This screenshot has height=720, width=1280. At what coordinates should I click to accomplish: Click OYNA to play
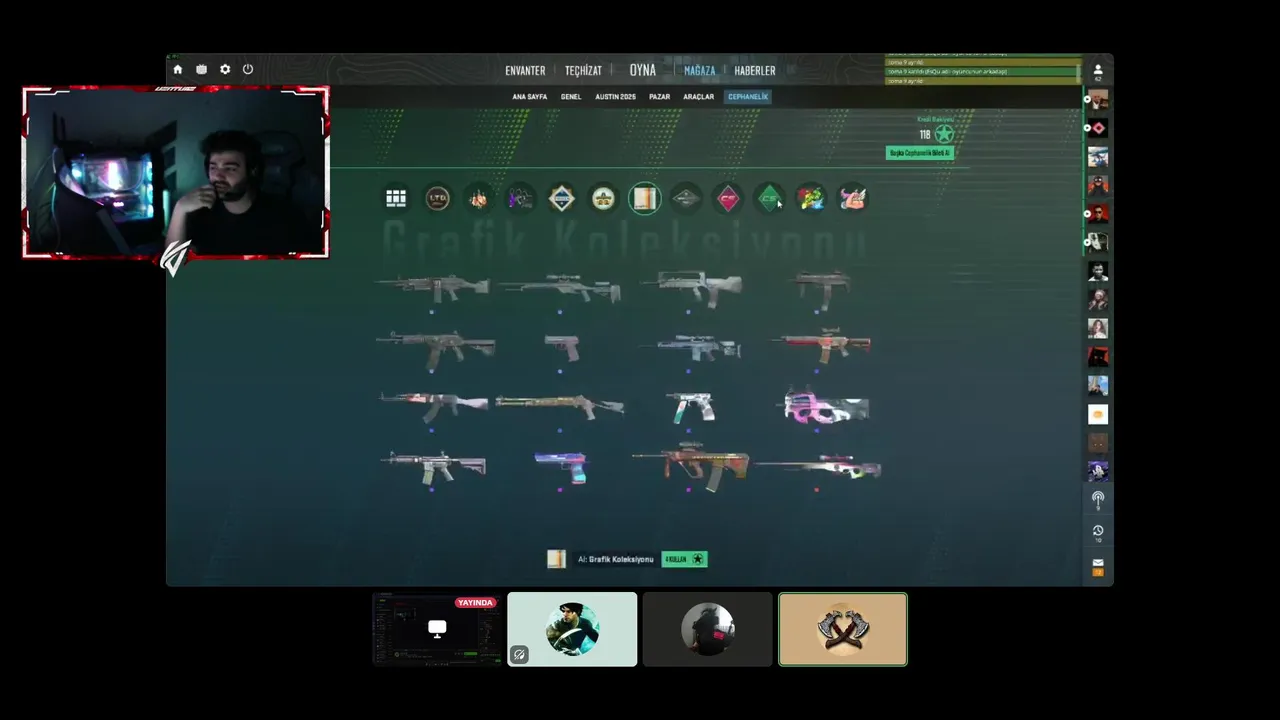tap(643, 70)
